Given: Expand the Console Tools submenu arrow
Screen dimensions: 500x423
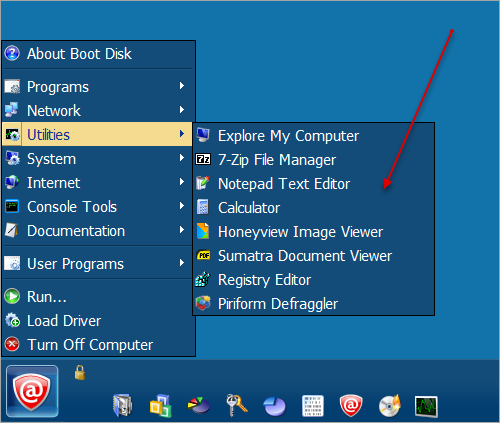Looking at the screenshot, I should click(182, 206).
